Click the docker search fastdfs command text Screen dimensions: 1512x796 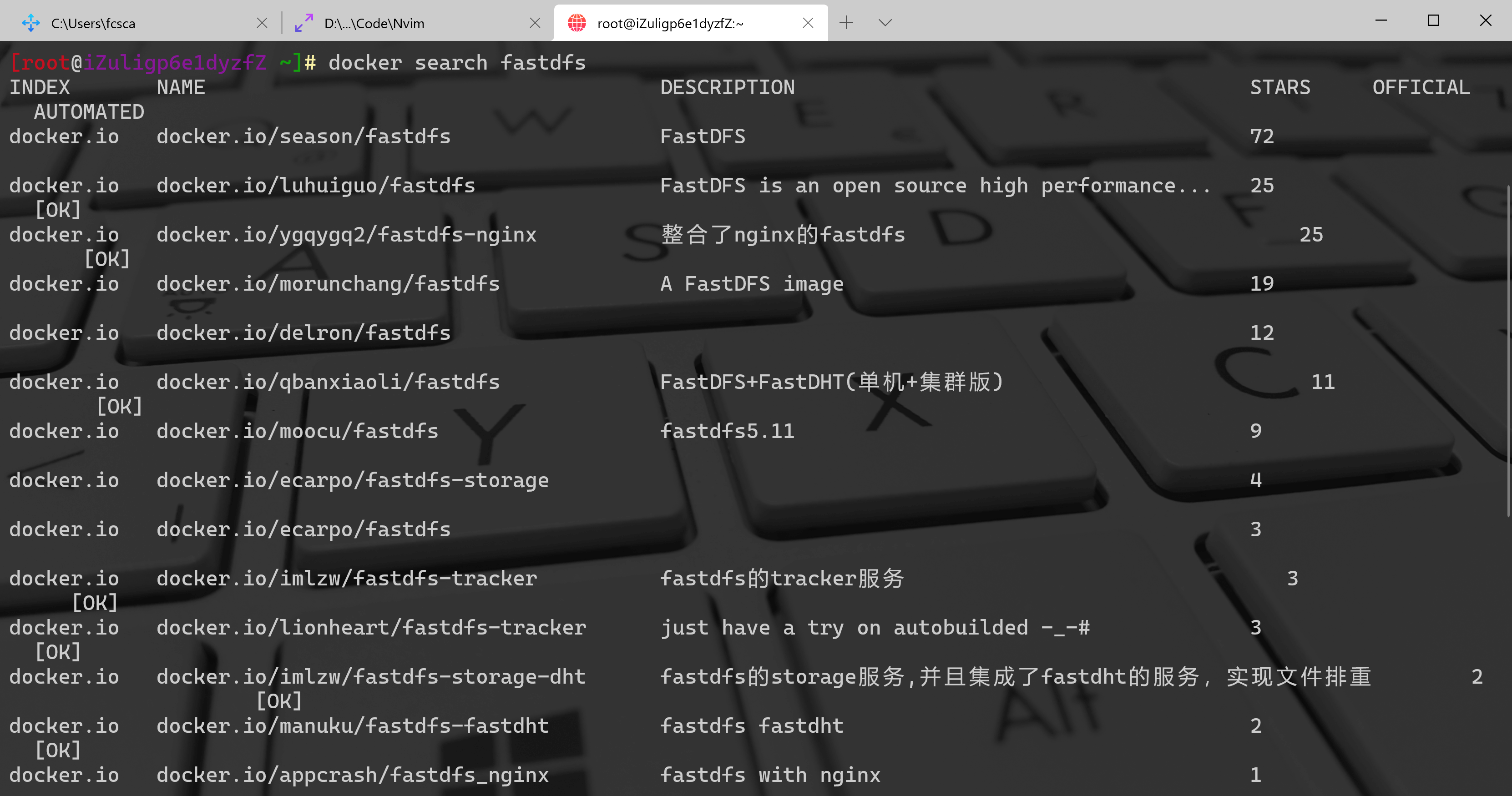pos(457,63)
